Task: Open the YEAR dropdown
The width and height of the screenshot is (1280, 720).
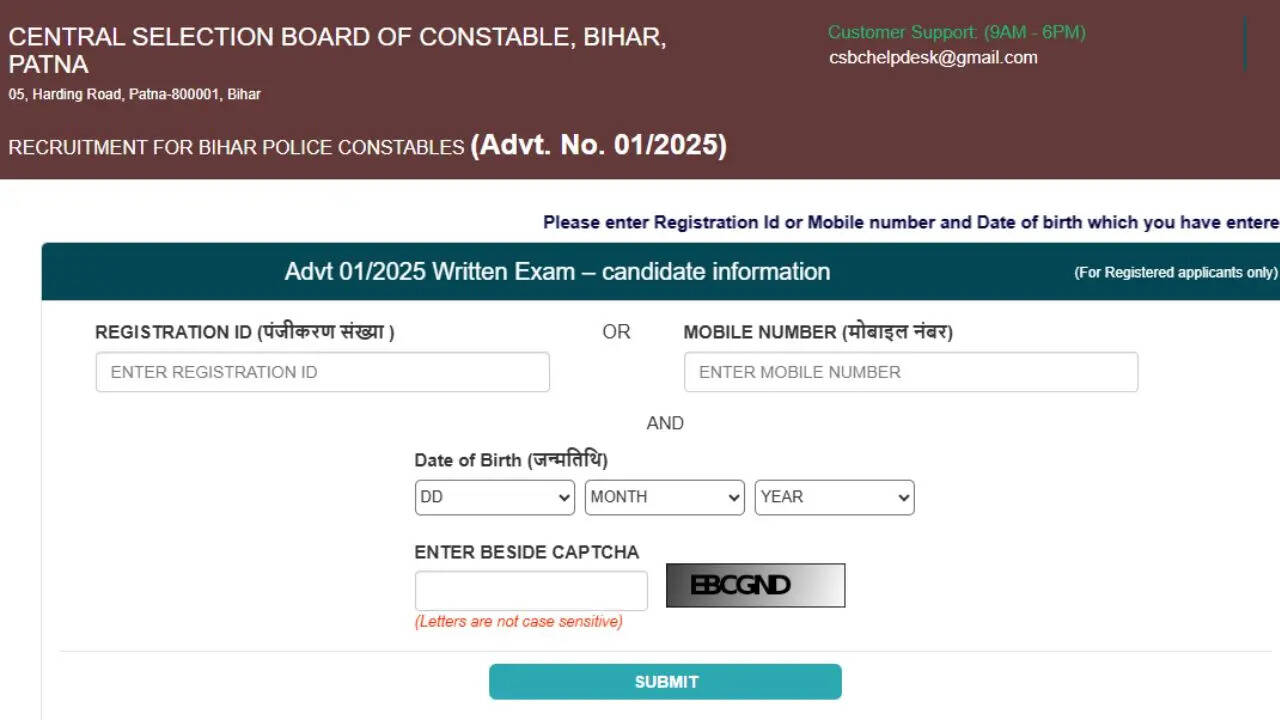Action: pyautogui.click(x=834, y=497)
